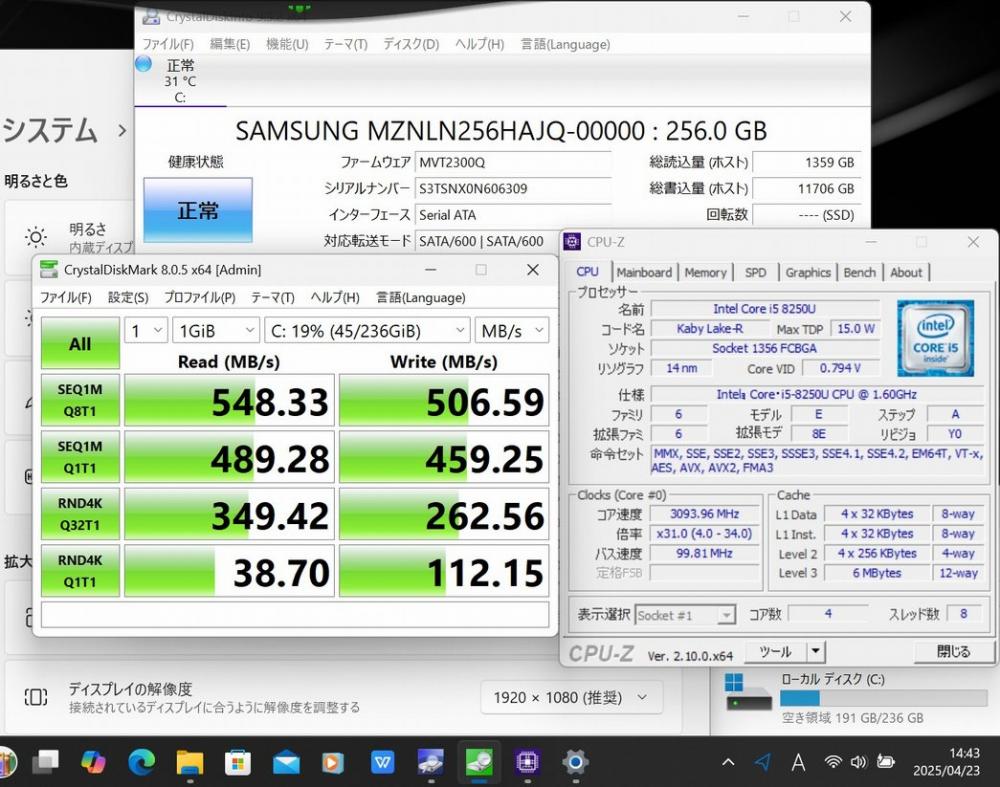1000x787 pixels.
Task: Click the Intel Core i5 logo in CPU-Z
Action: click(936, 339)
